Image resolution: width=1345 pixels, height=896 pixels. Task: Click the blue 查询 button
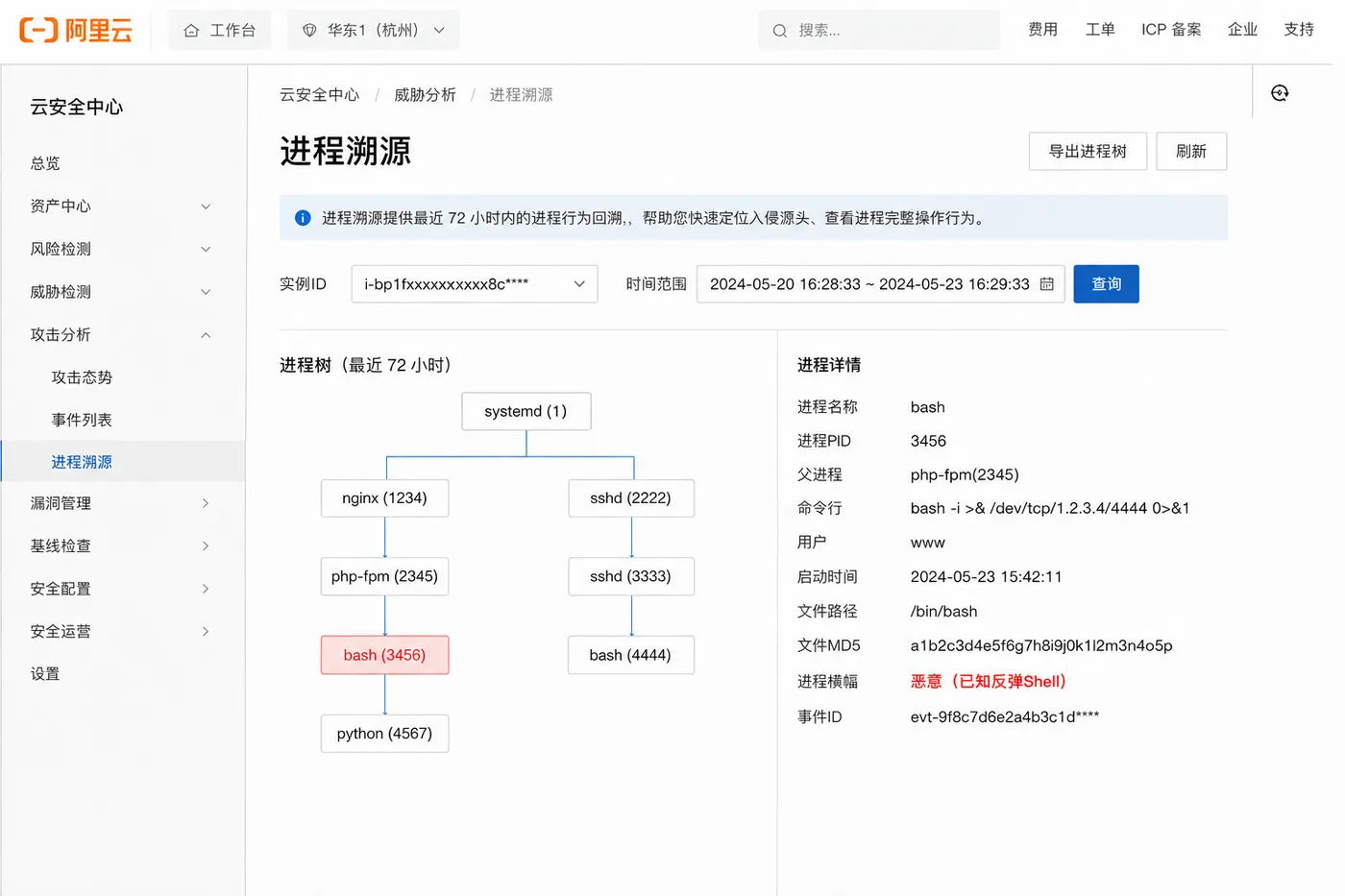coord(1107,284)
